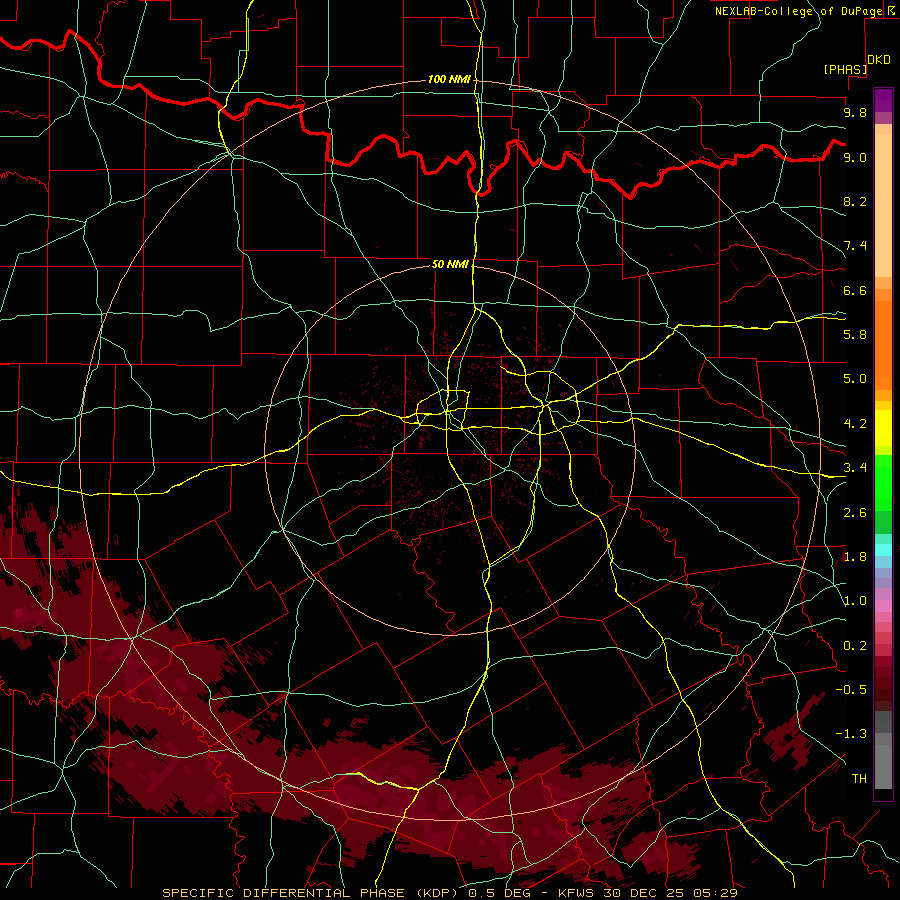This screenshot has height=900, width=900.
Task: Click the 1.0 value on the scale
Action: point(855,601)
